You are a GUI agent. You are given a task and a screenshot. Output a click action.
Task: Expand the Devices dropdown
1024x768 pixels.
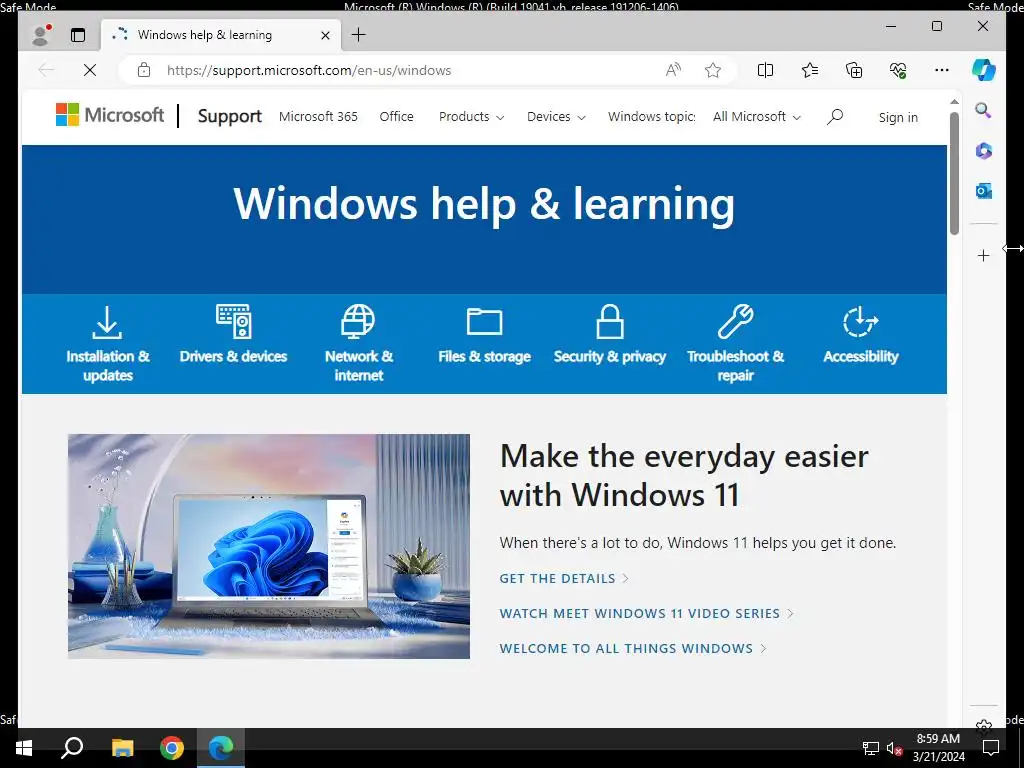(x=556, y=116)
